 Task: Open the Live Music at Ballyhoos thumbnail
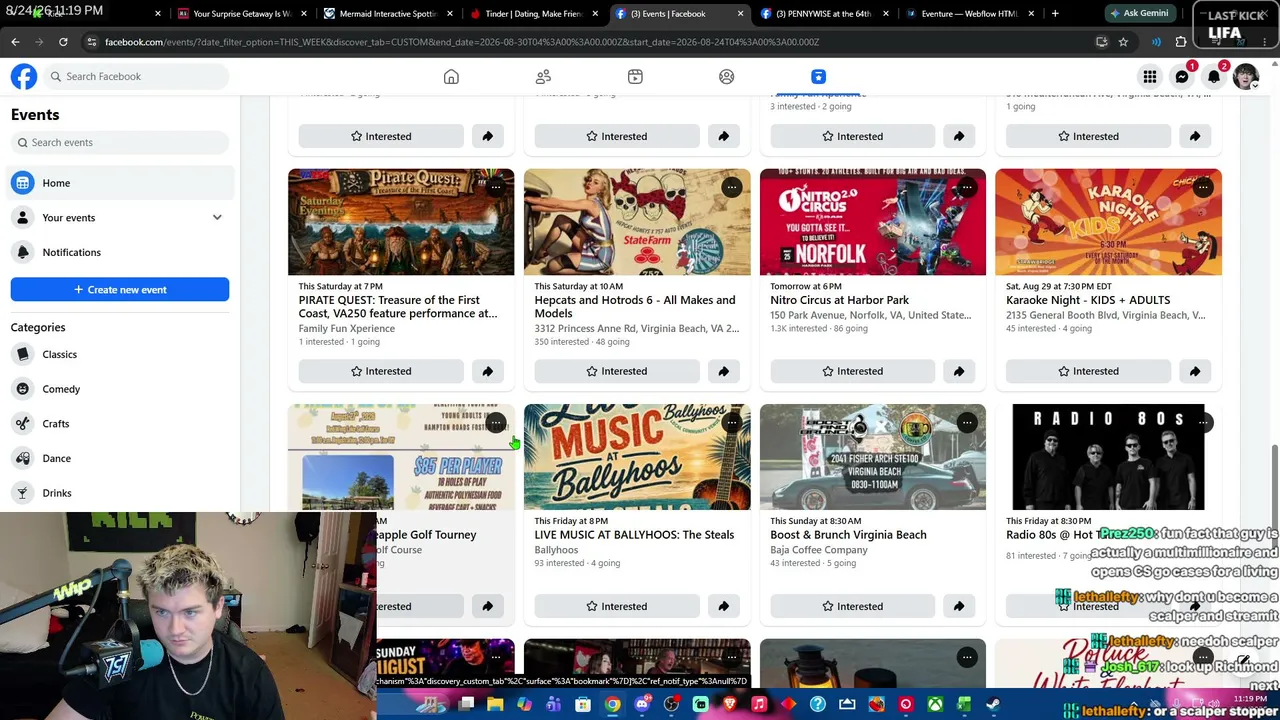637,457
